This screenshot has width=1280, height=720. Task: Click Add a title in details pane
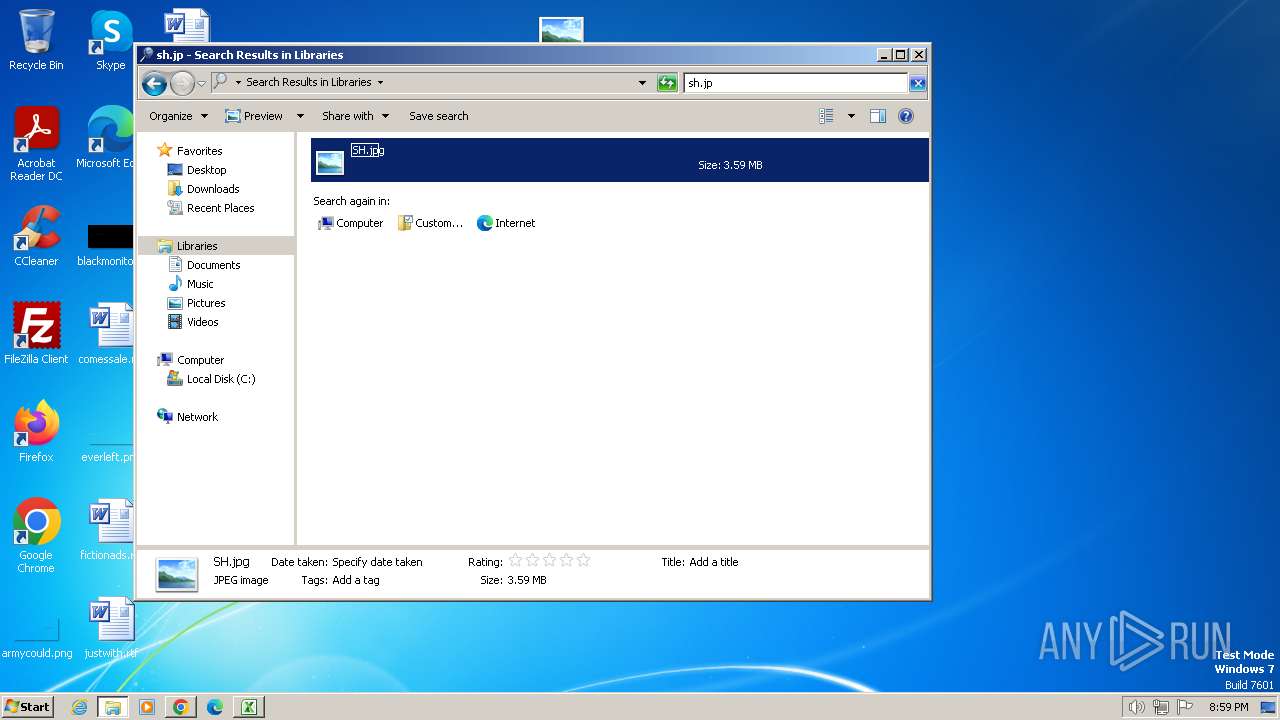coord(714,562)
